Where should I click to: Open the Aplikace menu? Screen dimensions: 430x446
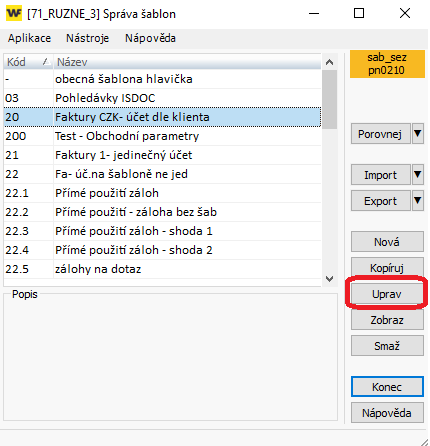[x=29, y=38]
